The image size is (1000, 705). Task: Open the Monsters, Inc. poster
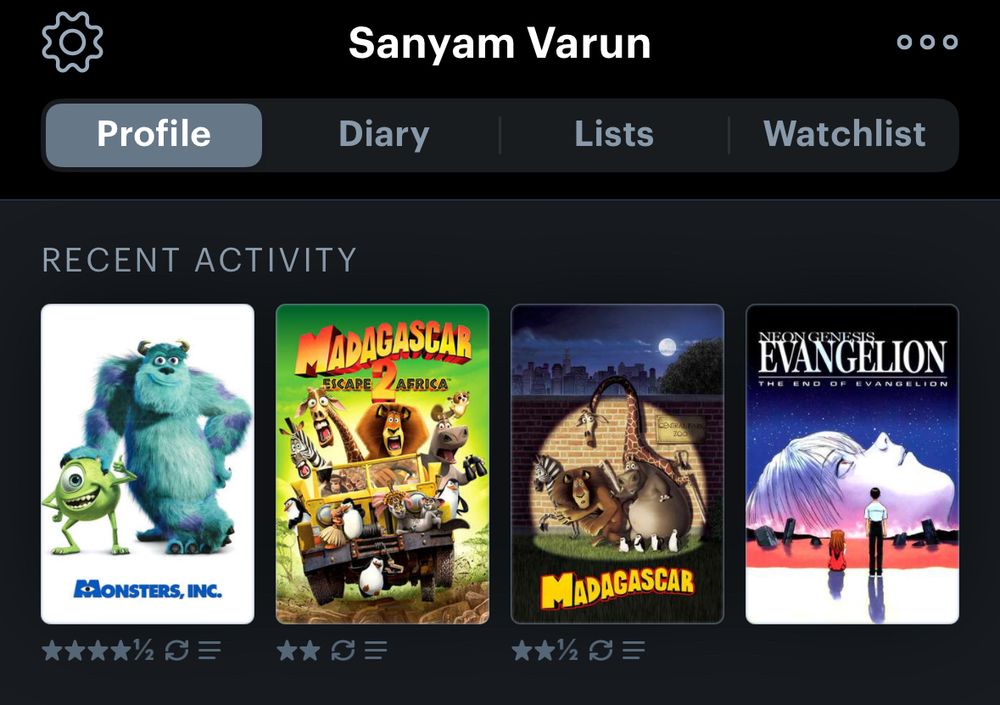pyautogui.click(x=147, y=464)
